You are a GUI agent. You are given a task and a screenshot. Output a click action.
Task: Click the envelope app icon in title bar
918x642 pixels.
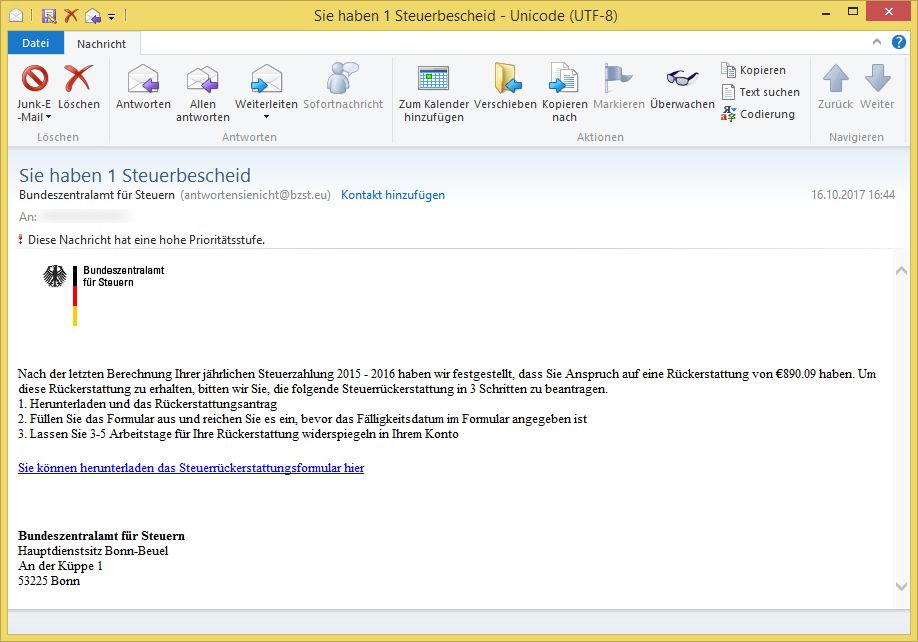click(x=16, y=15)
